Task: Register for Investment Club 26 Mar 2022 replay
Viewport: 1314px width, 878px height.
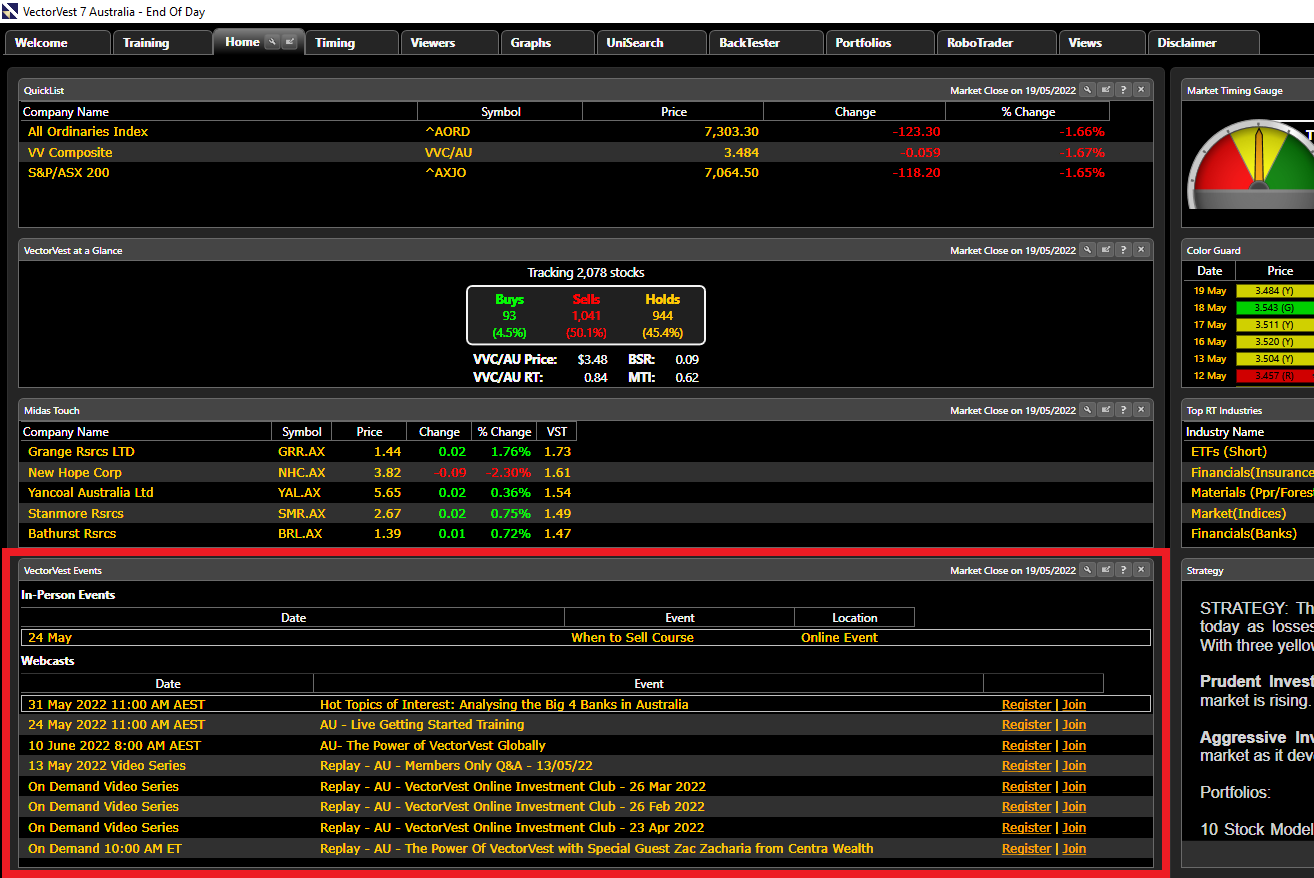Action: [1026, 787]
